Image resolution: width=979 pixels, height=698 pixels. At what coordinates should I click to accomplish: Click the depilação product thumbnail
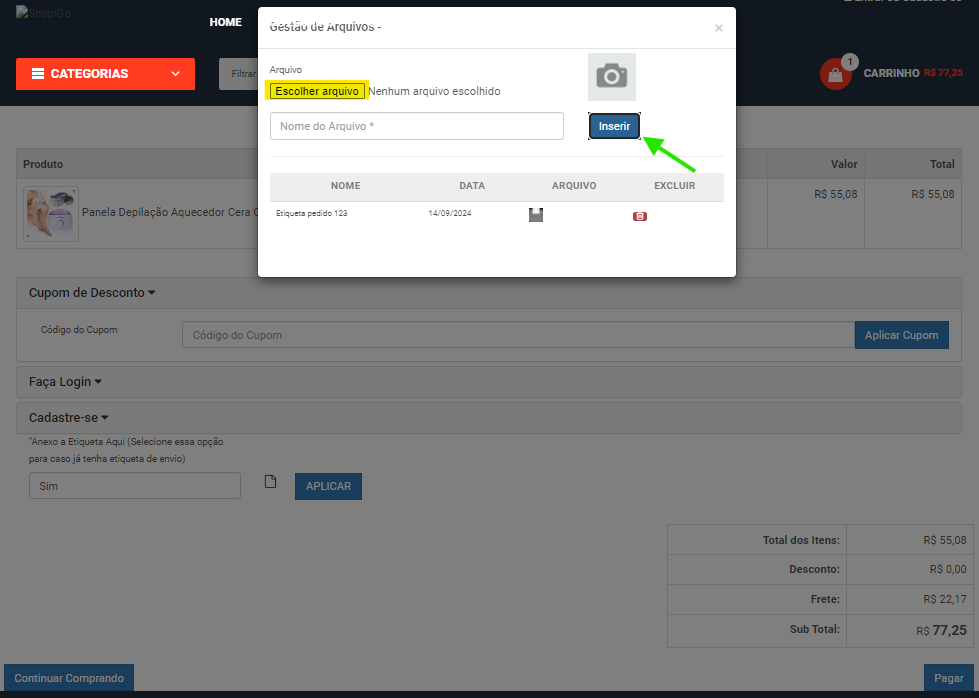(x=50, y=212)
